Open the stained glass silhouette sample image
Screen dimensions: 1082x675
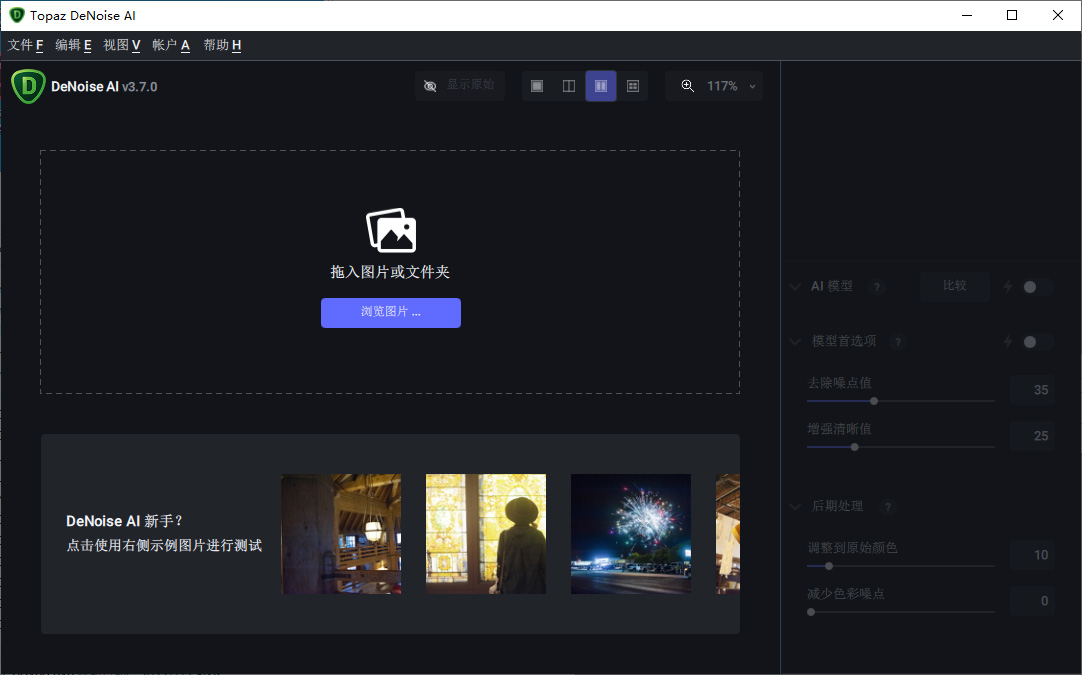(x=486, y=534)
